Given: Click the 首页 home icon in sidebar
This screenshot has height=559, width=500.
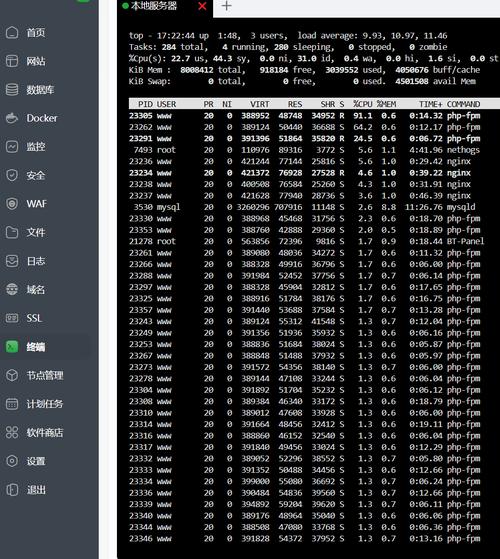Looking at the screenshot, I should (12, 32).
